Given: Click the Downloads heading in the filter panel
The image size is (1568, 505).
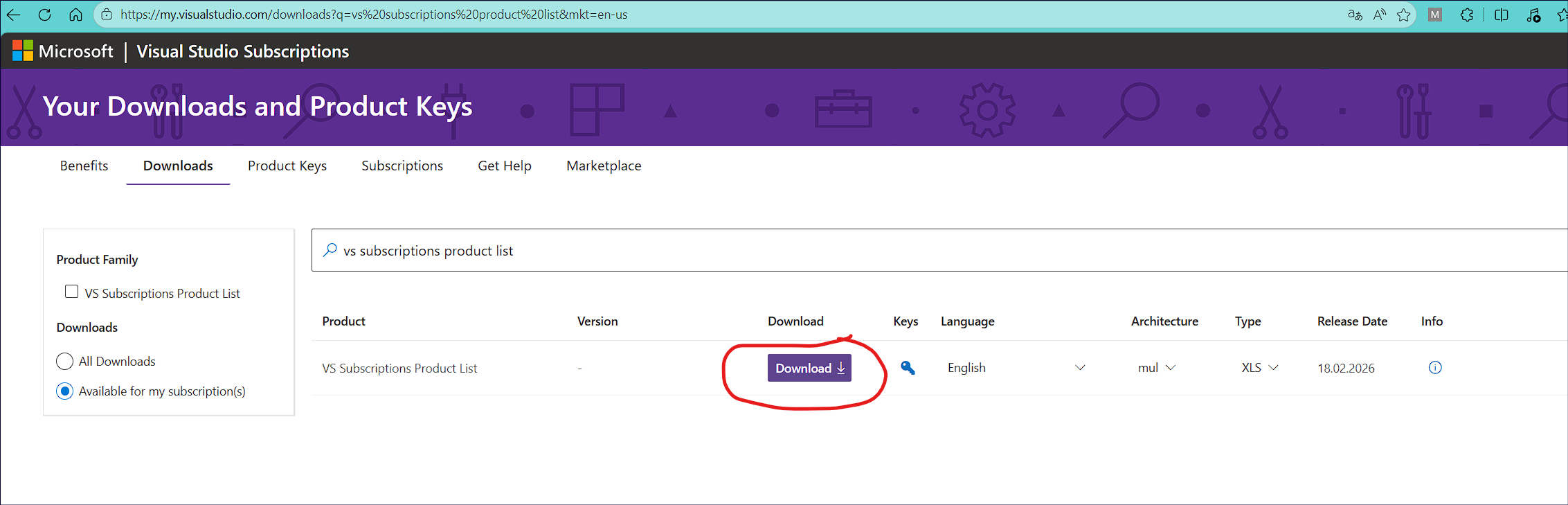Looking at the screenshot, I should 87,328.
